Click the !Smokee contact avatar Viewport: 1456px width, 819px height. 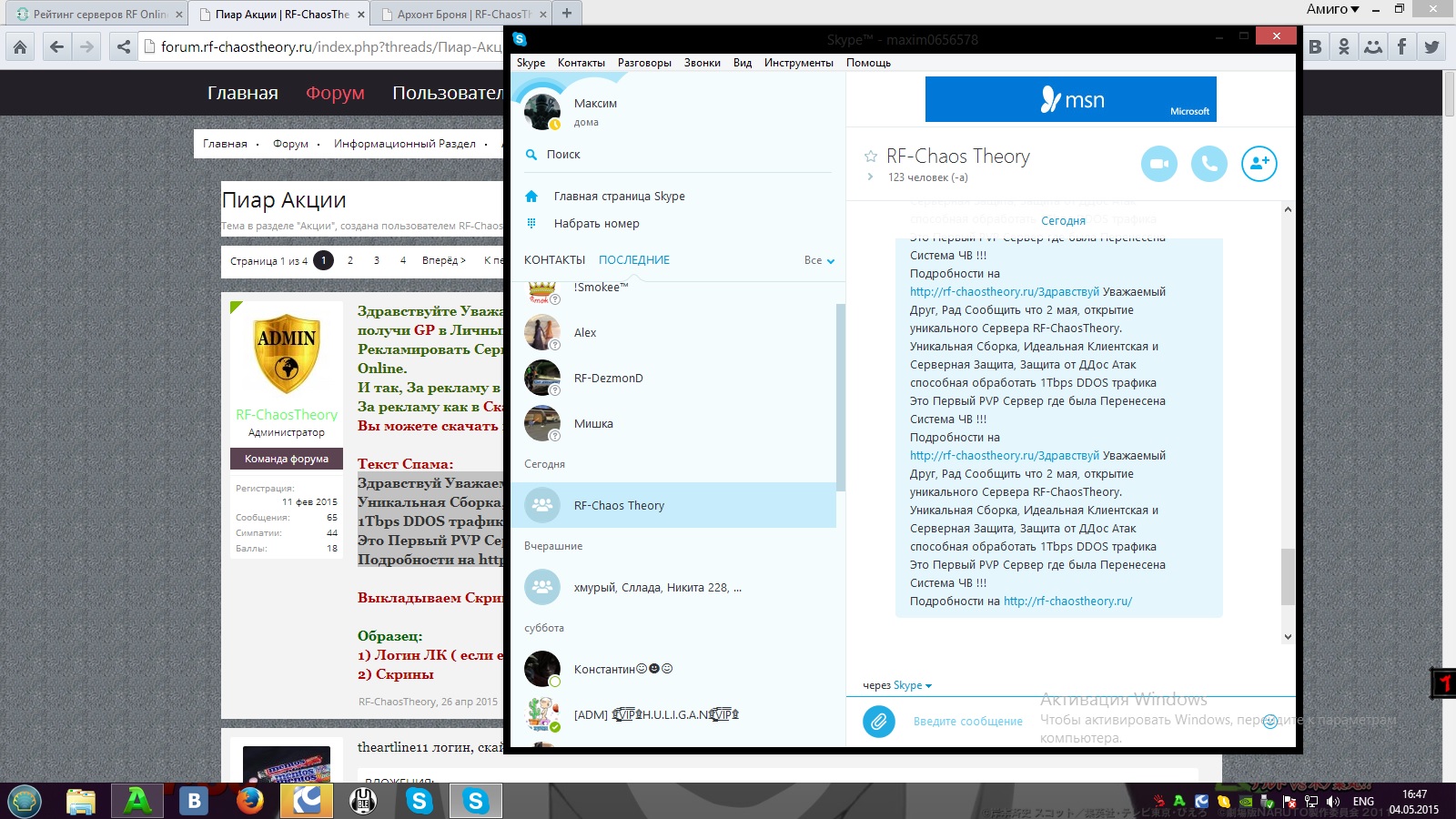click(x=542, y=291)
